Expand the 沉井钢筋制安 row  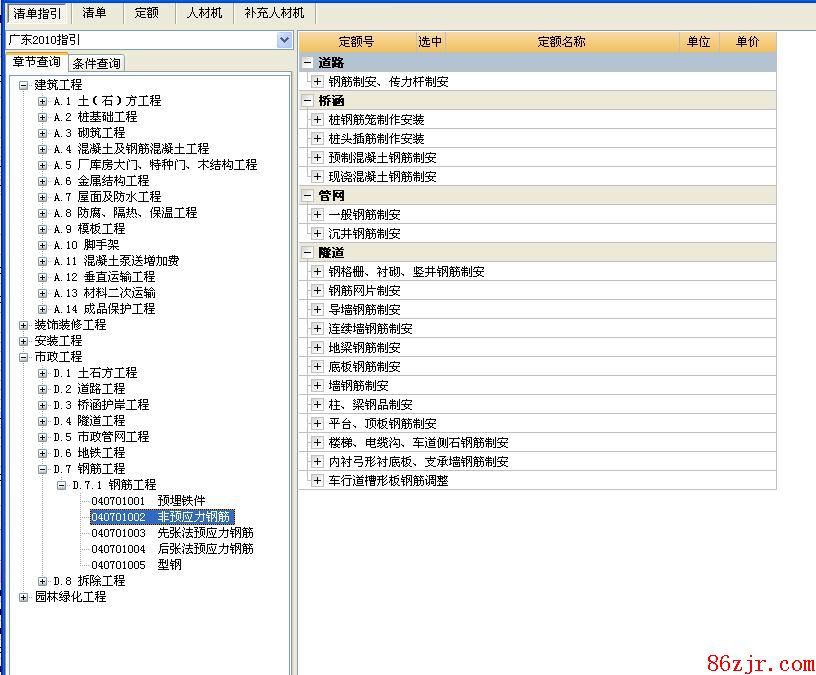317,234
